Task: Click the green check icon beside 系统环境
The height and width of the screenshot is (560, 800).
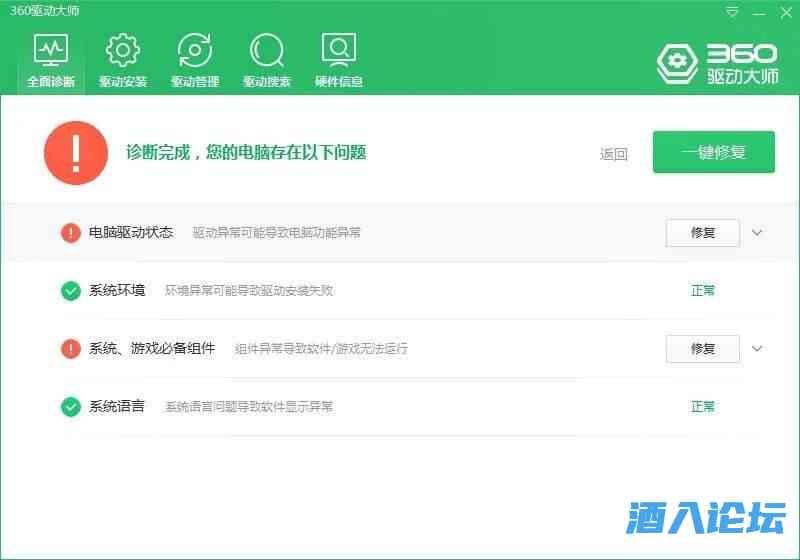Action: coord(71,291)
